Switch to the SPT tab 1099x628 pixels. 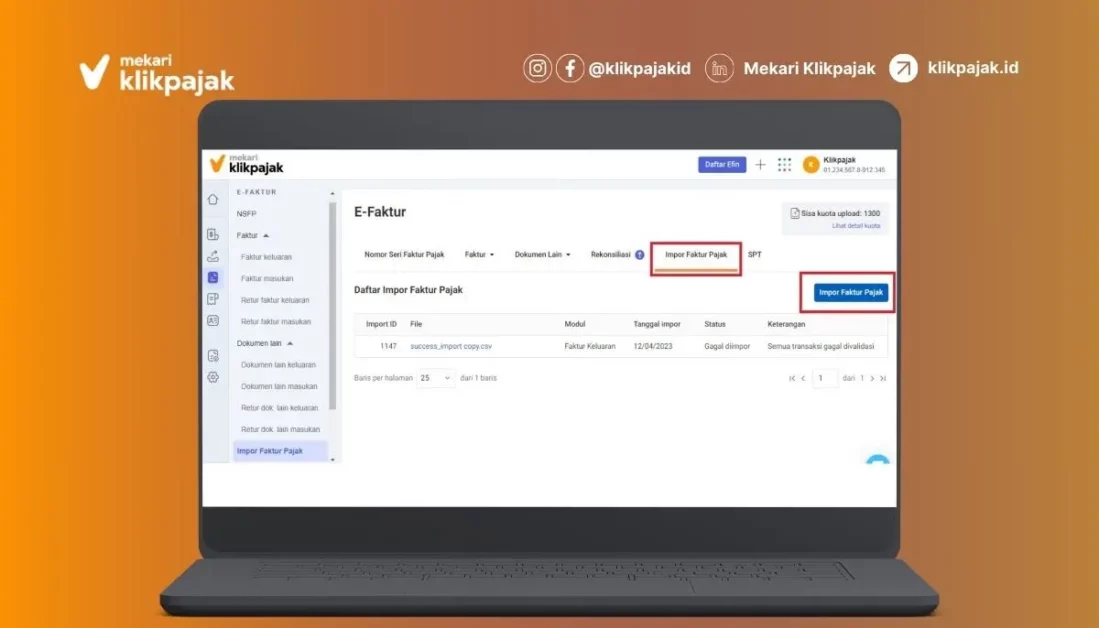(754, 254)
